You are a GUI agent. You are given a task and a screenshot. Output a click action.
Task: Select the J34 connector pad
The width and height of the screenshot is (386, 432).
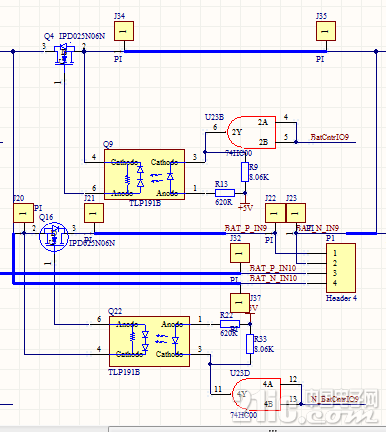(124, 31)
